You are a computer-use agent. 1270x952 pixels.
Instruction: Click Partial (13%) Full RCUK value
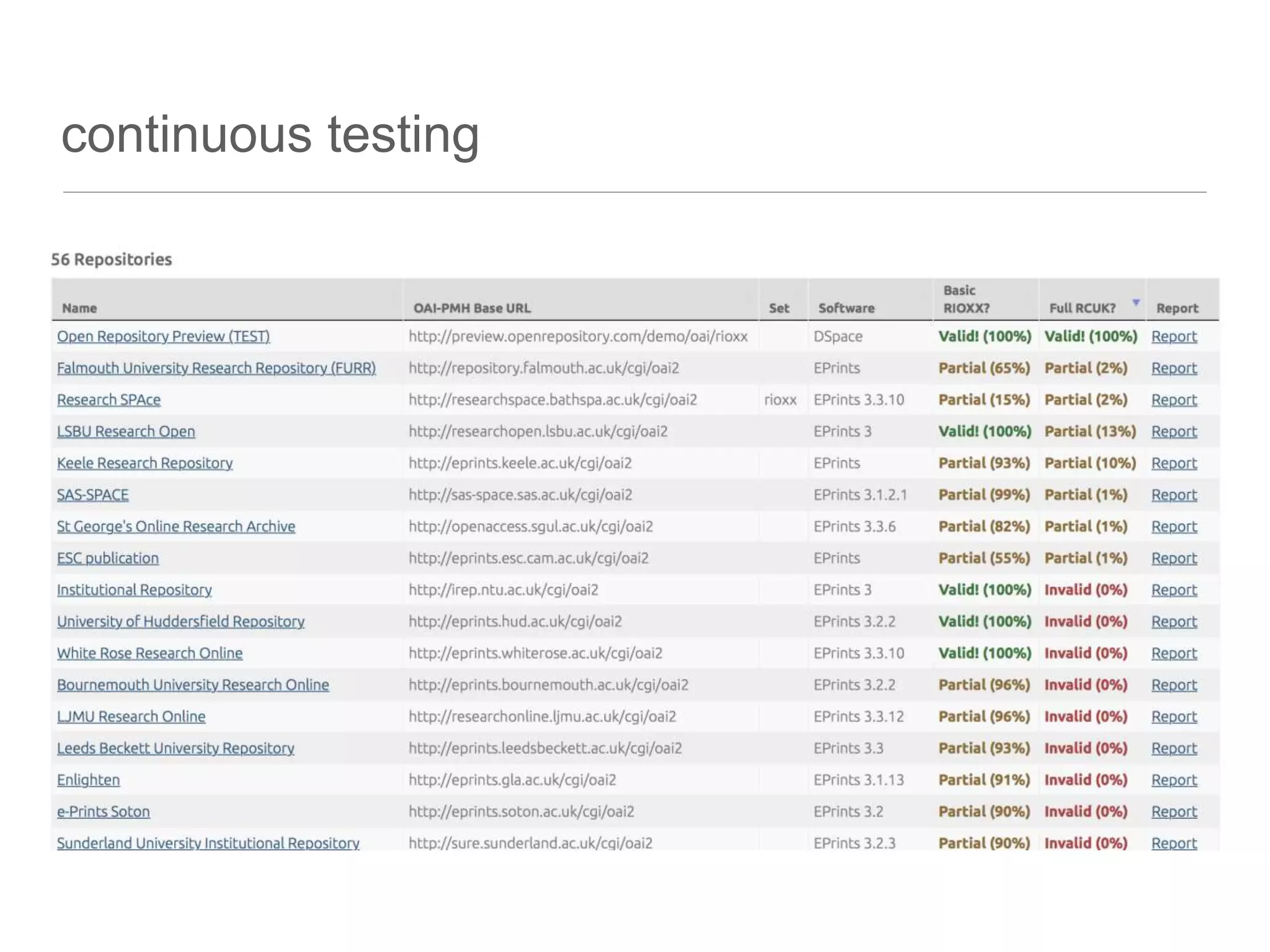pos(1090,431)
